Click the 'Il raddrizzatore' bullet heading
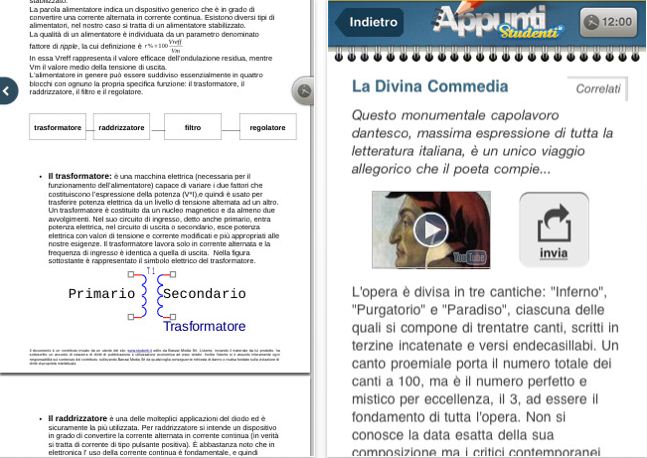Screen dimensions: 647x458 point(79,418)
